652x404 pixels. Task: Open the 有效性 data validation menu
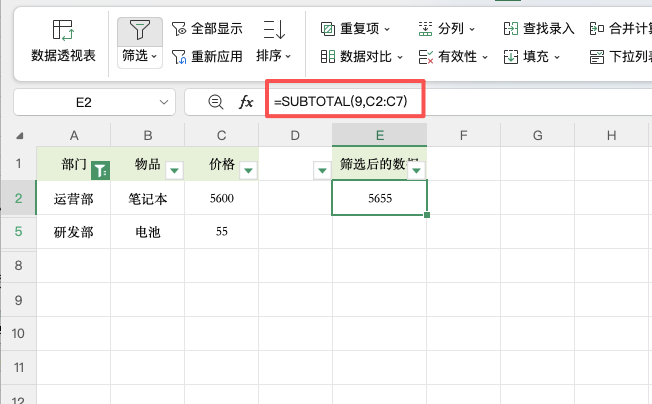tap(453, 57)
